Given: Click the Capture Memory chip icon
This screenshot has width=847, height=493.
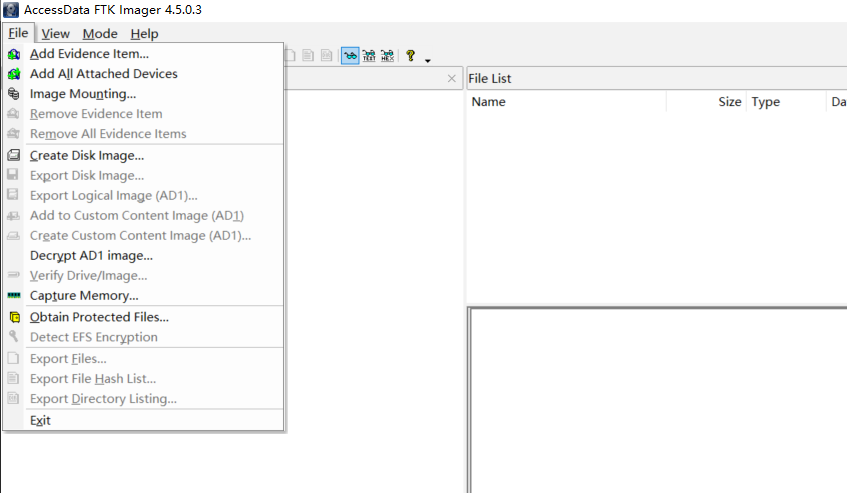Looking at the screenshot, I should pyautogui.click(x=14, y=296).
